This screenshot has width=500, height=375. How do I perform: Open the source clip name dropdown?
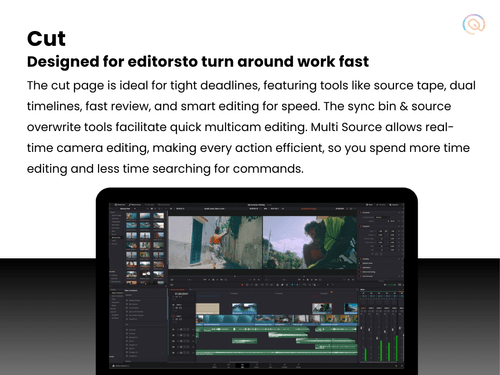coord(215,209)
